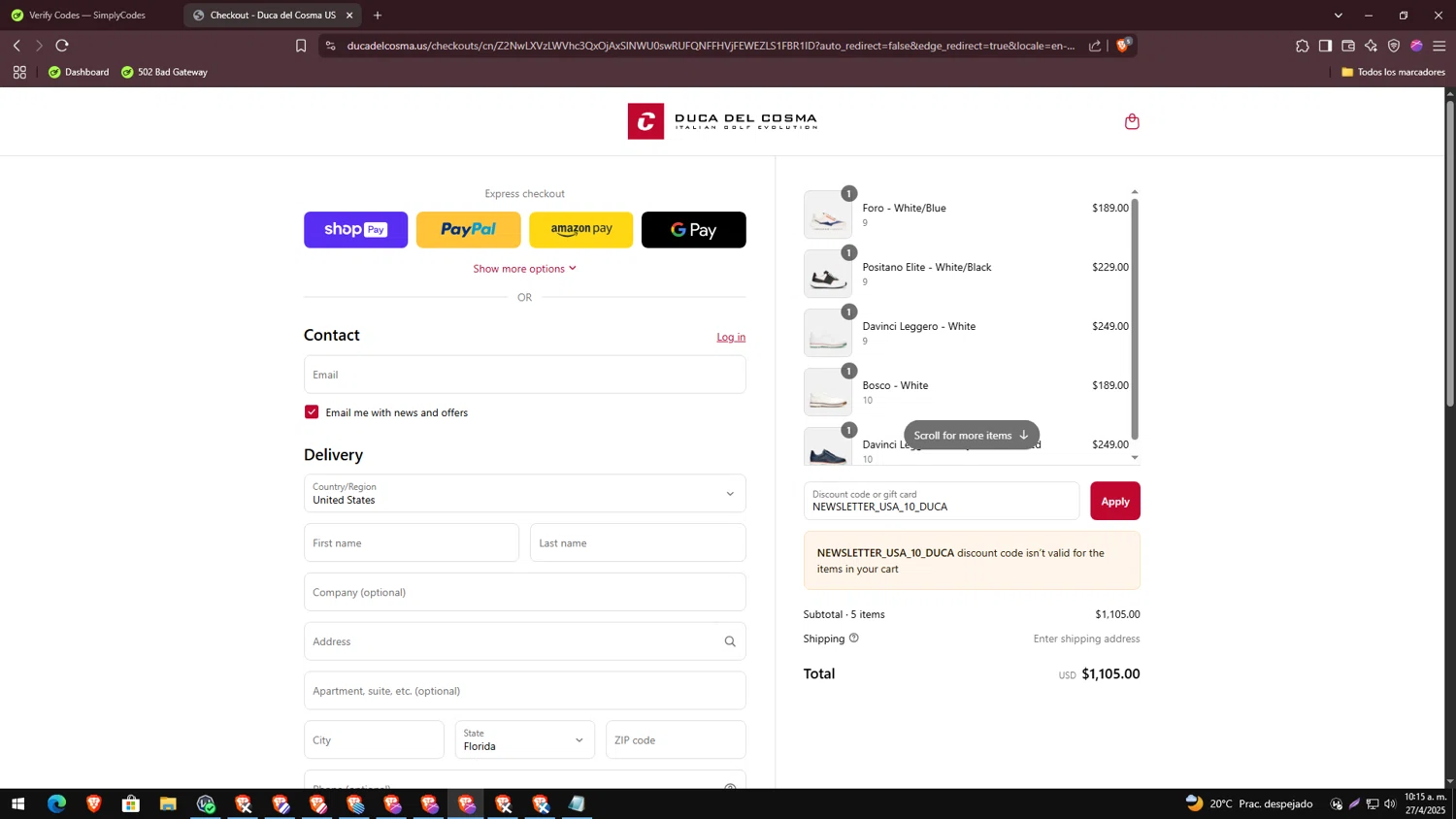Click the cart items list scrollbar
Screen dimensions: 1456x819
click(1135, 319)
